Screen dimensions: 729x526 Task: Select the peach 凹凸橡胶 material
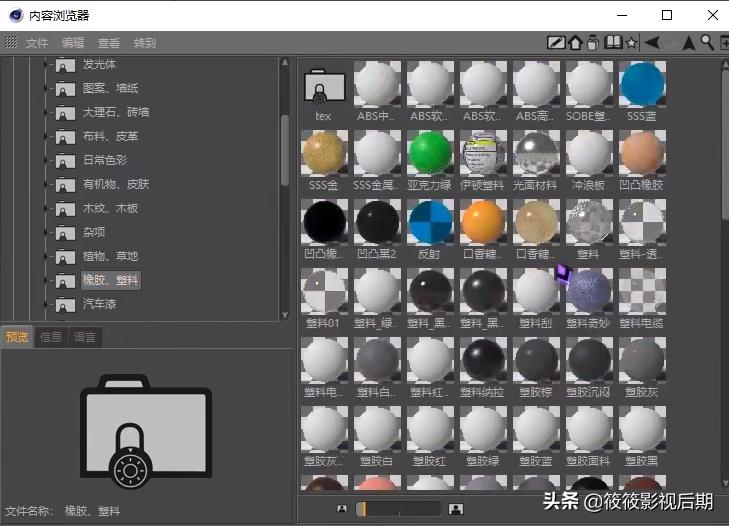tap(642, 153)
